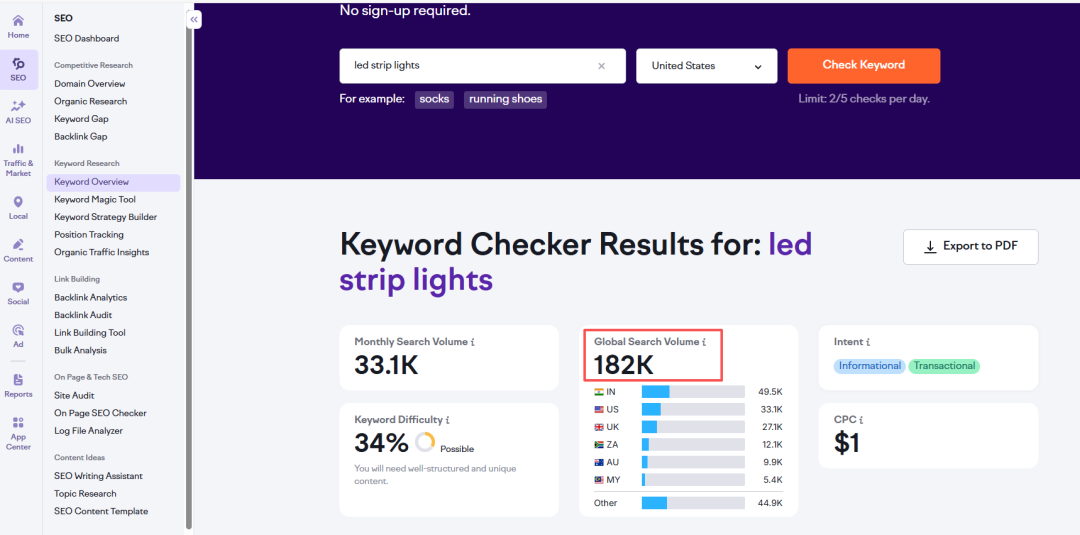Select Keyword Overview in the sidebar
The width and height of the screenshot is (1080, 535).
click(x=114, y=182)
